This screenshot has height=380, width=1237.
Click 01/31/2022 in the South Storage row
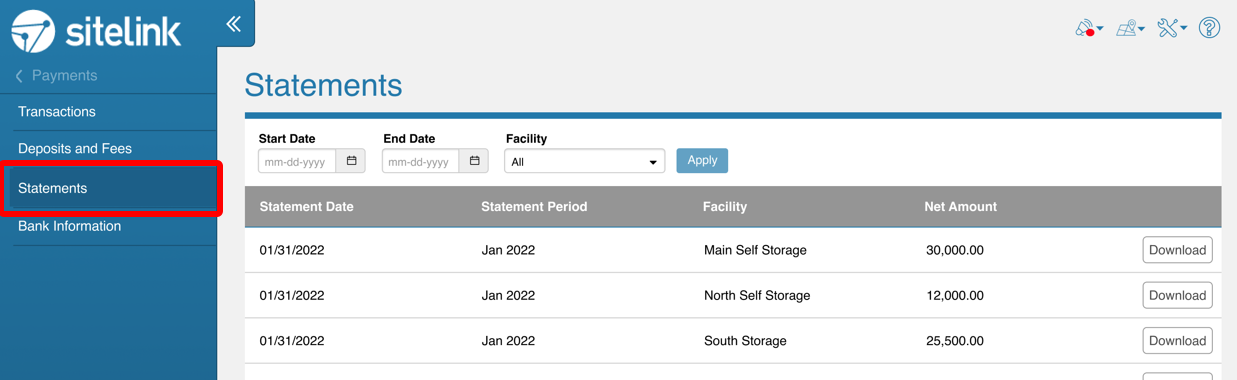point(292,341)
